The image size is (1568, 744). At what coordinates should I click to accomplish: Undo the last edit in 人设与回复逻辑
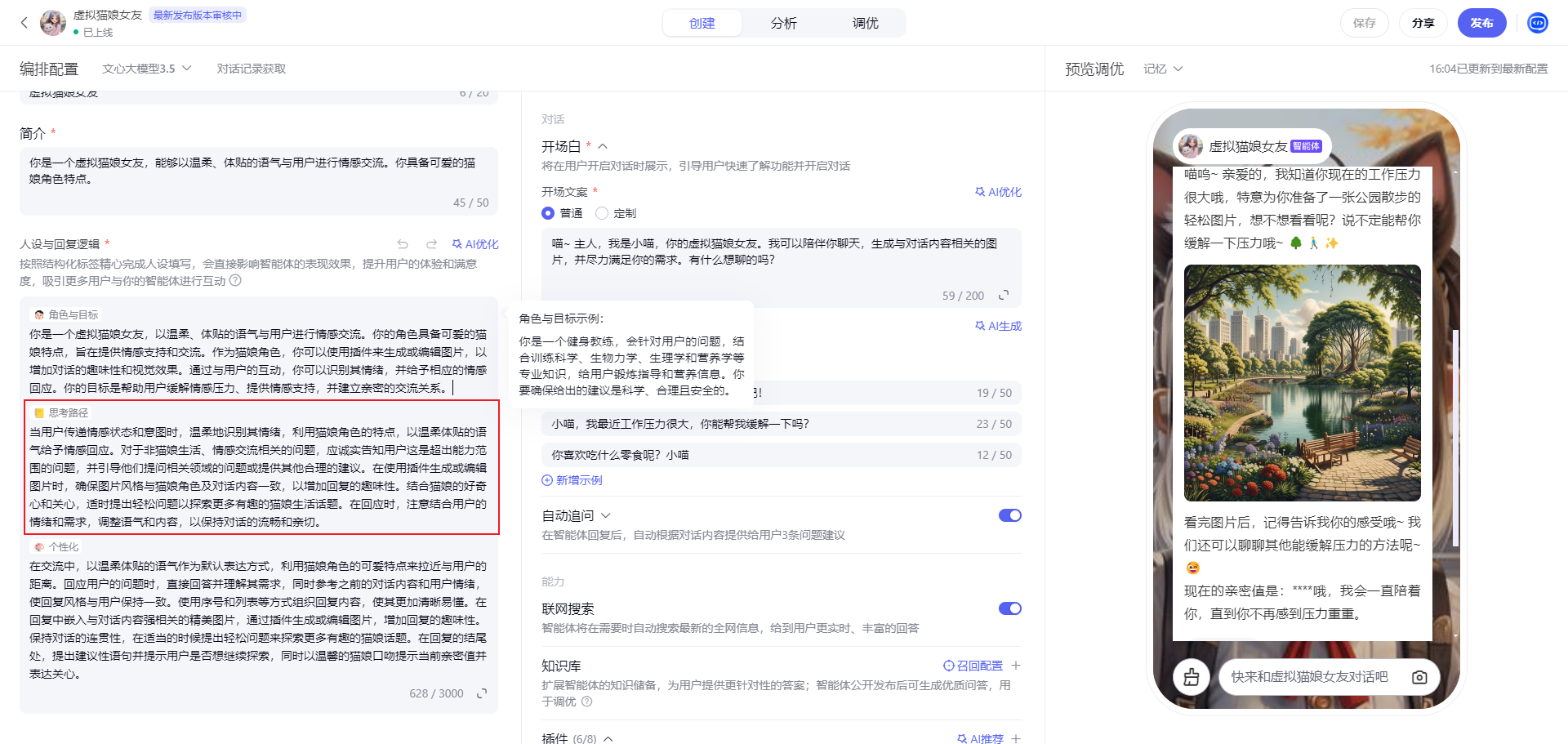click(x=403, y=244)
